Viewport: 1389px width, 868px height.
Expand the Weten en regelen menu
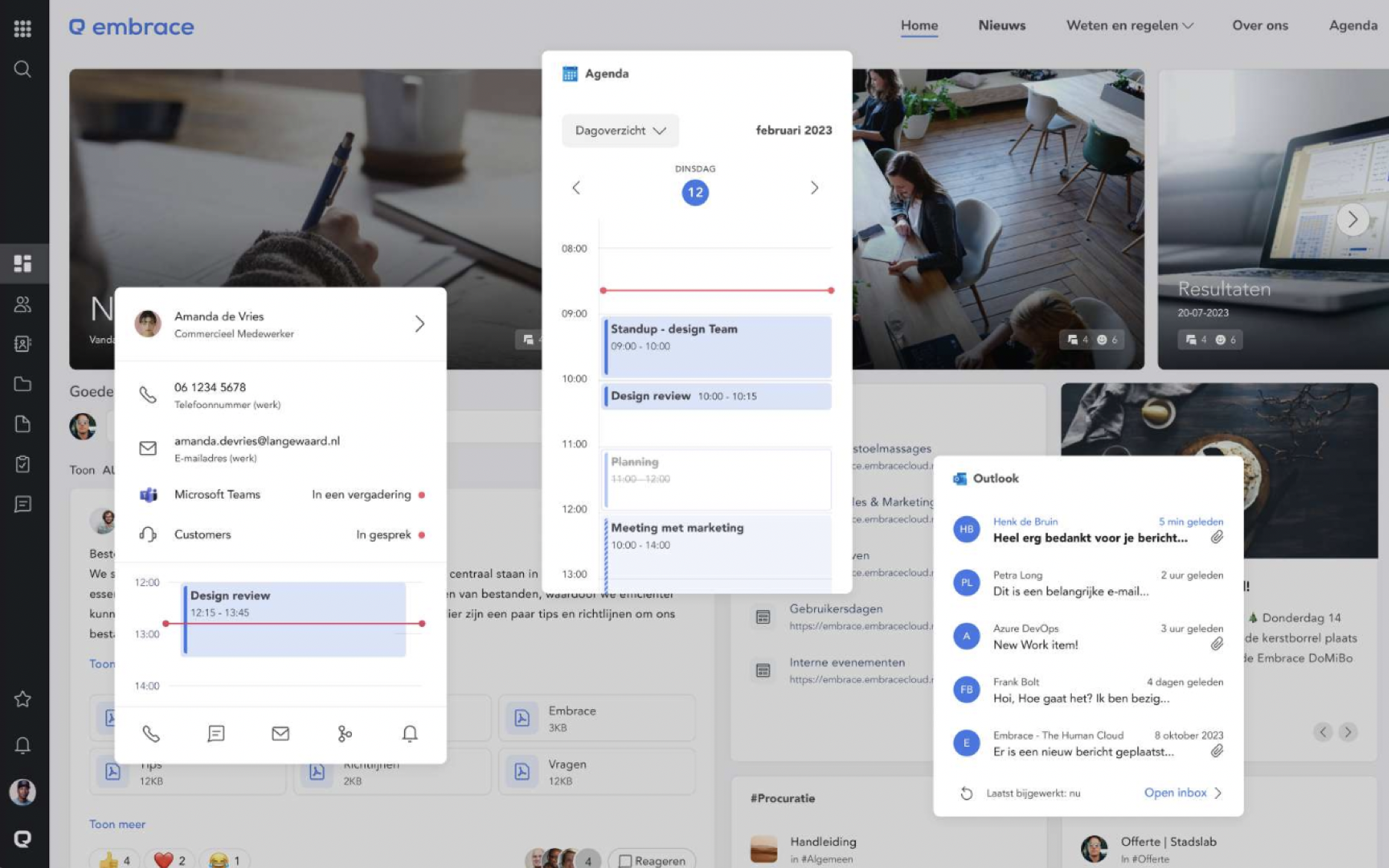(x=1129, y=25)
